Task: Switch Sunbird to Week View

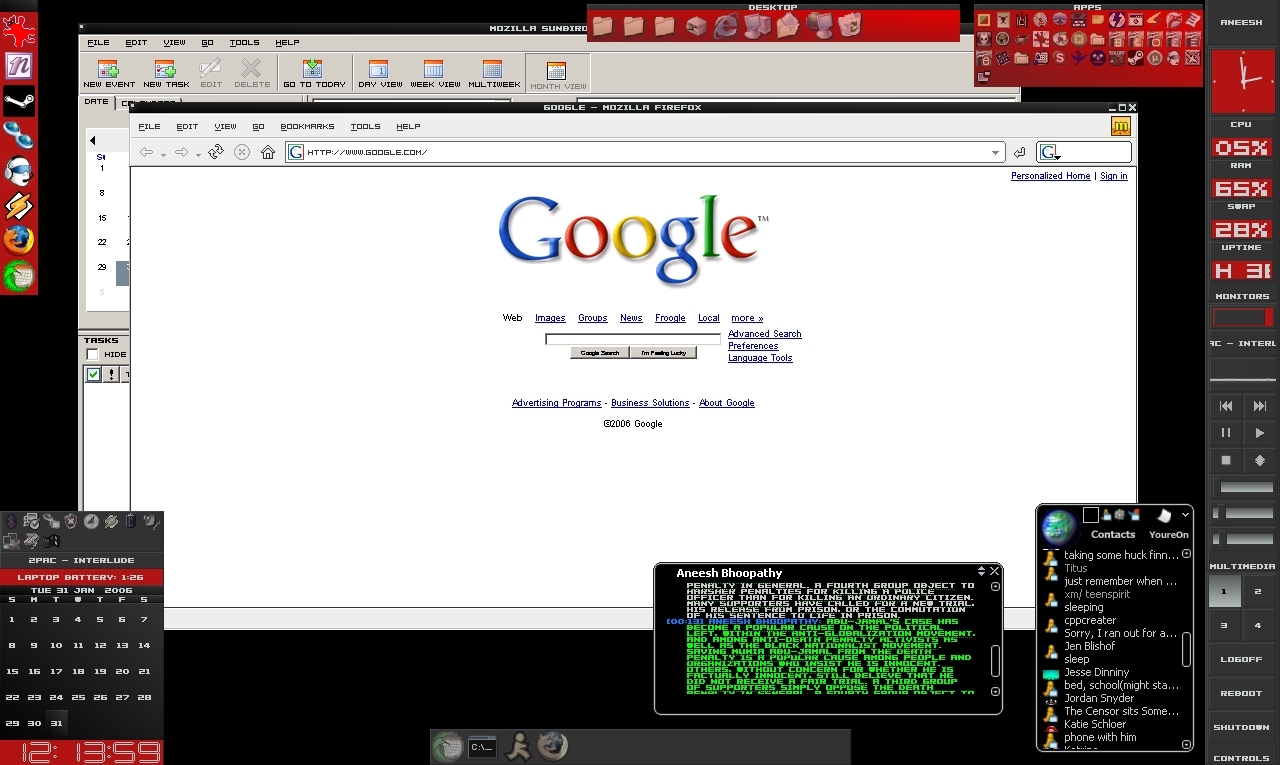Action: click(x=435, y=73)
